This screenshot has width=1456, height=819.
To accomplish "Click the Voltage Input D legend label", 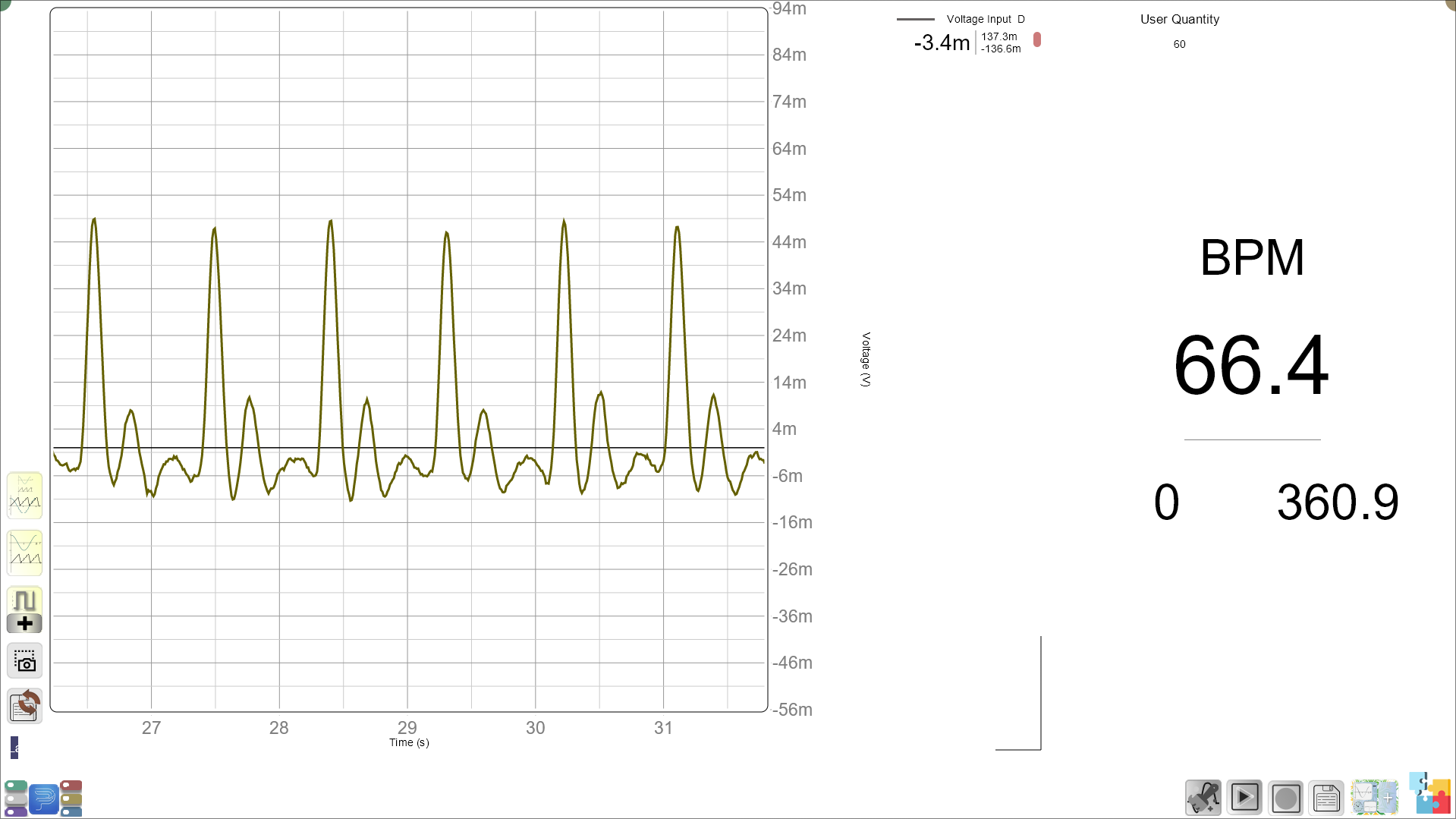I will [x=985, y=19].
